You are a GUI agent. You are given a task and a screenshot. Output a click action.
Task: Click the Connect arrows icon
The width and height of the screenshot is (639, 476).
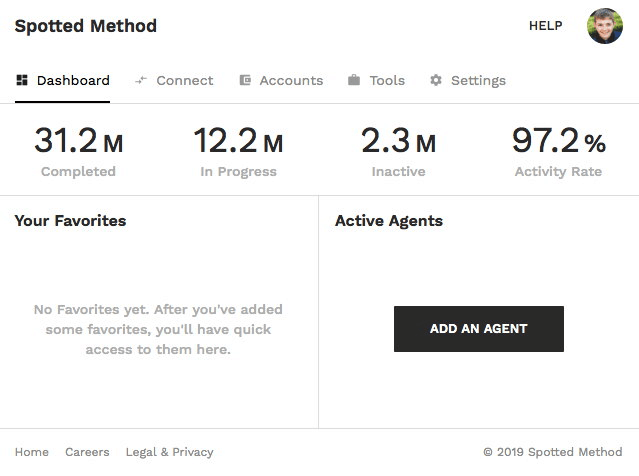coord(141,80)
